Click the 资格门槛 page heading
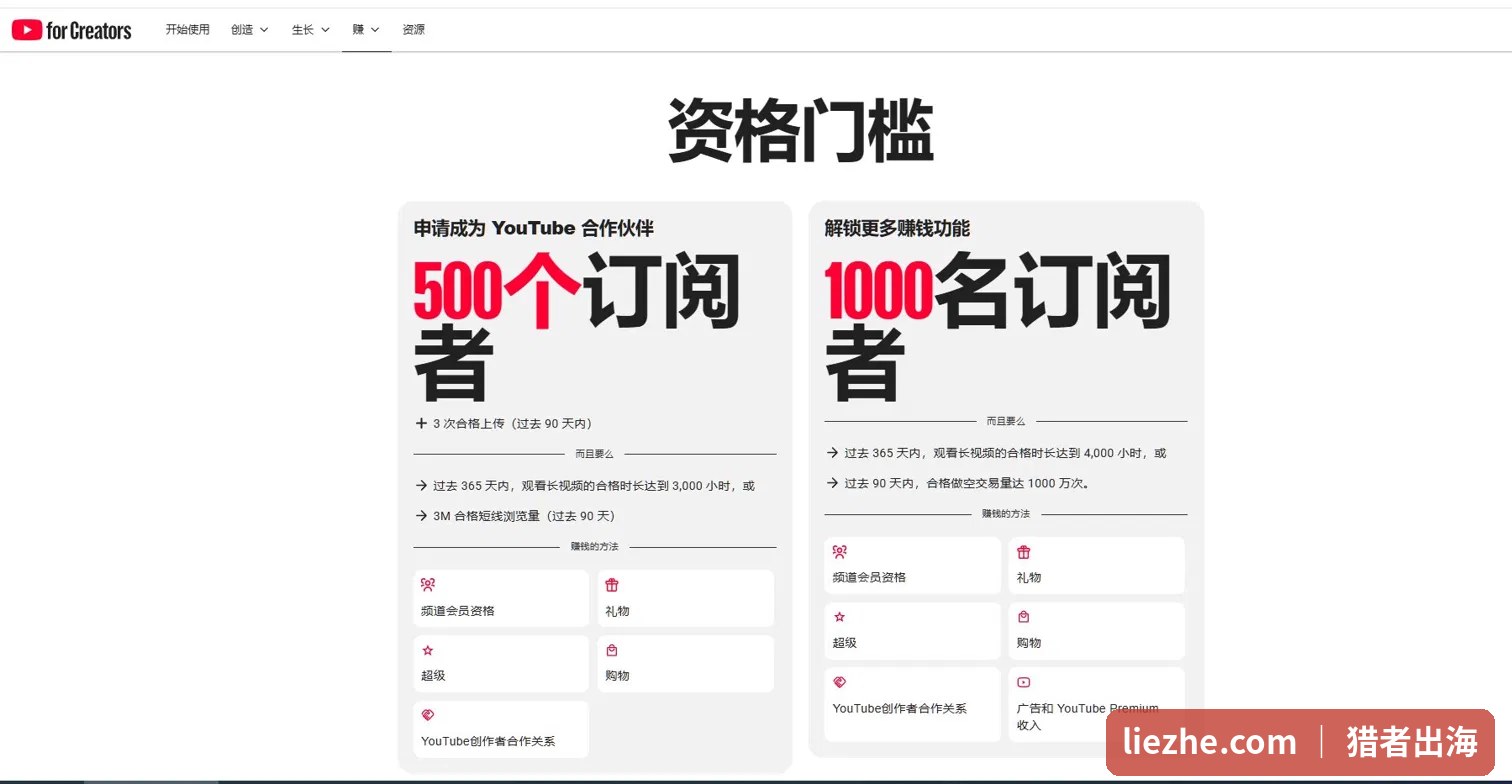The width and height of the screenshot is (1512, 784). pos(800,131)
